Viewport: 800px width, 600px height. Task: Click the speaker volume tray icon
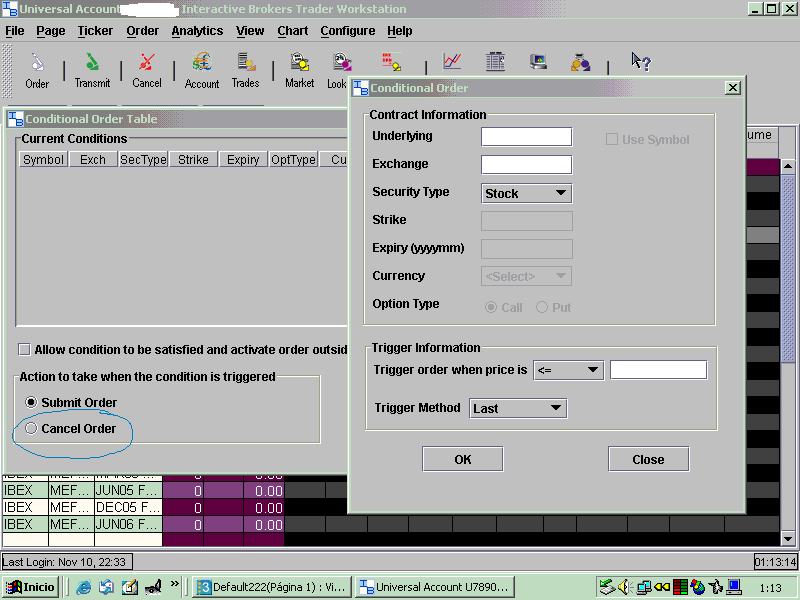point(624,587)
